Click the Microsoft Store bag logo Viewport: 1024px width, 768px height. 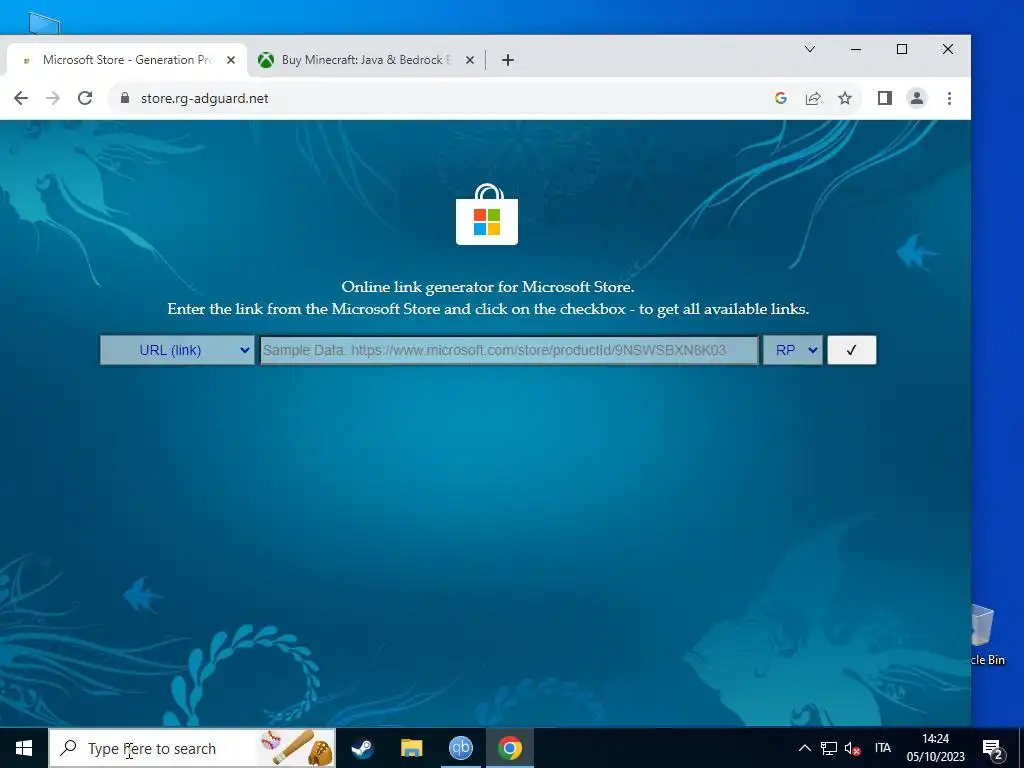tap(487, 214)
